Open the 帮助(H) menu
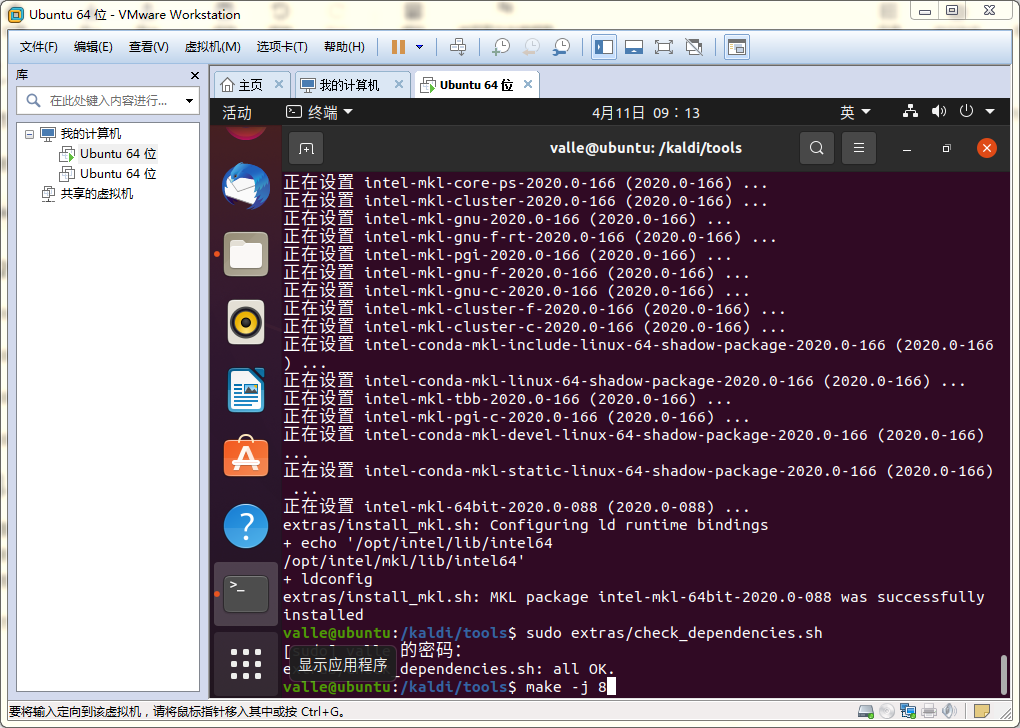Screen dimensions: 1020x728 tap(344, 47)
